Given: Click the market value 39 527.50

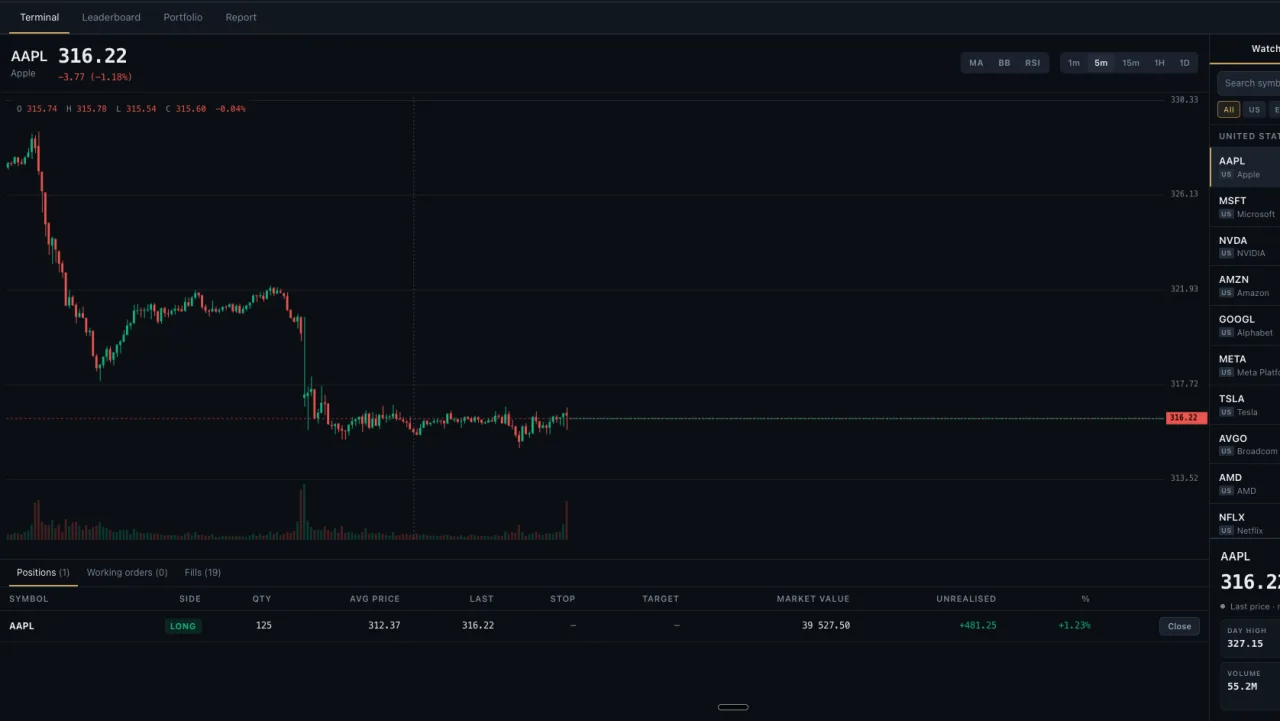Looking at the screenshot, I should click(x=826, y=626).
